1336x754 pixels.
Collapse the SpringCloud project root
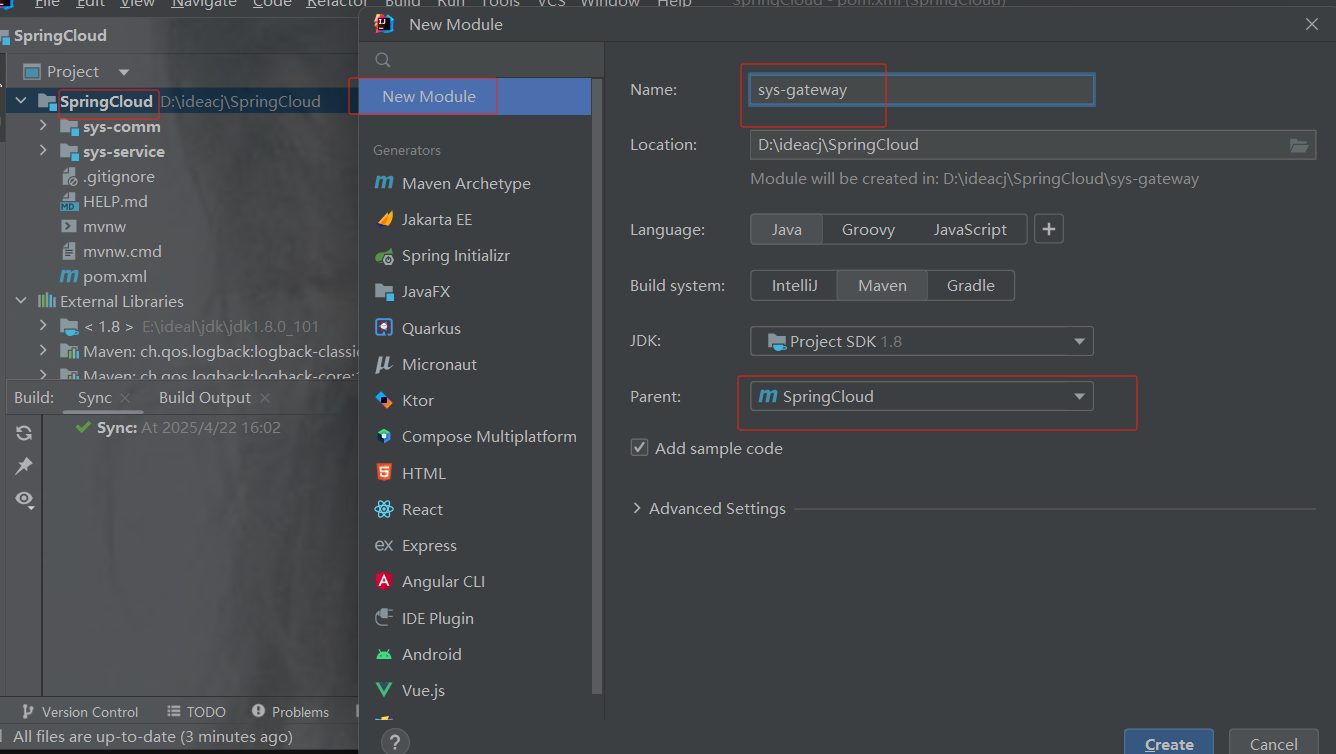(21, 101)
